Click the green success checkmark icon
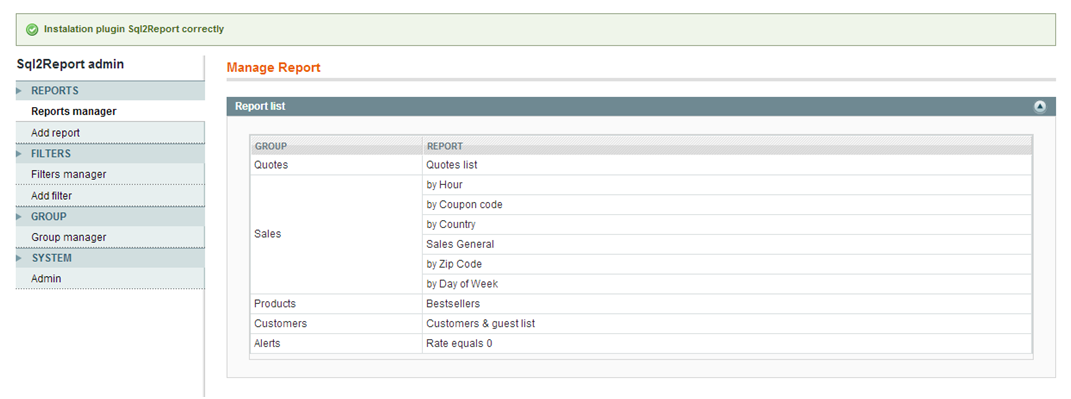The height and width of the screenshot is (399, 1071). click(x=31, y=29)
